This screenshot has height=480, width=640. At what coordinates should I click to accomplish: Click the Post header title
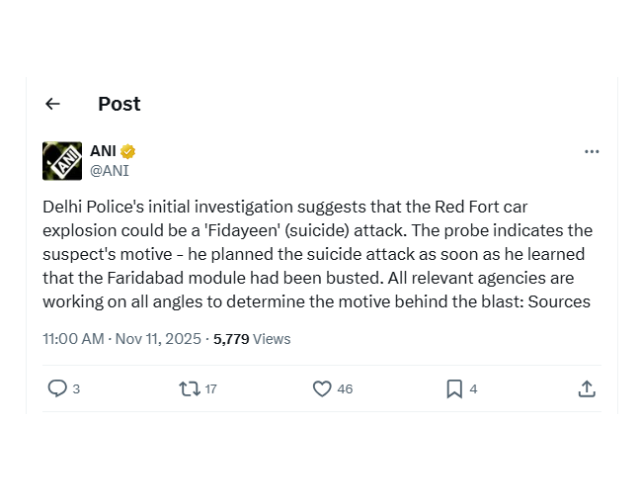point(119,104)
